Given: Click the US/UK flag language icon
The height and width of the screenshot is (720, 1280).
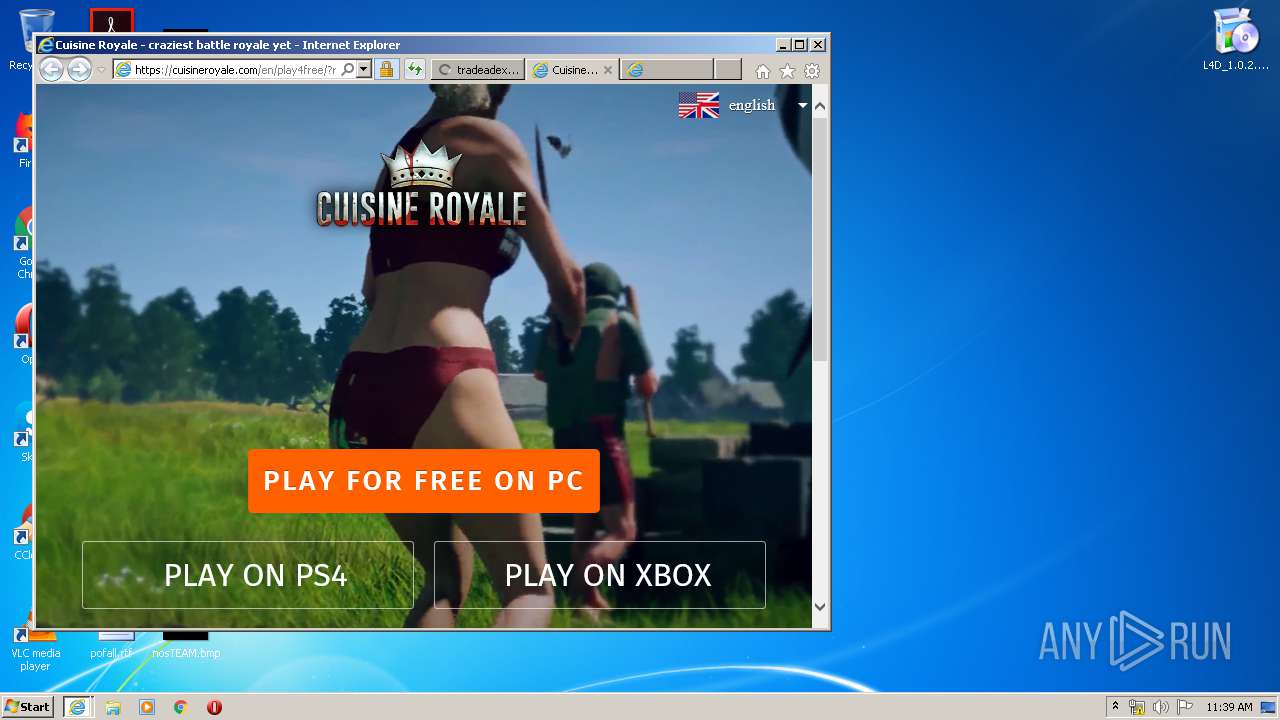Looking at the screenshot, I should (699, 105).
